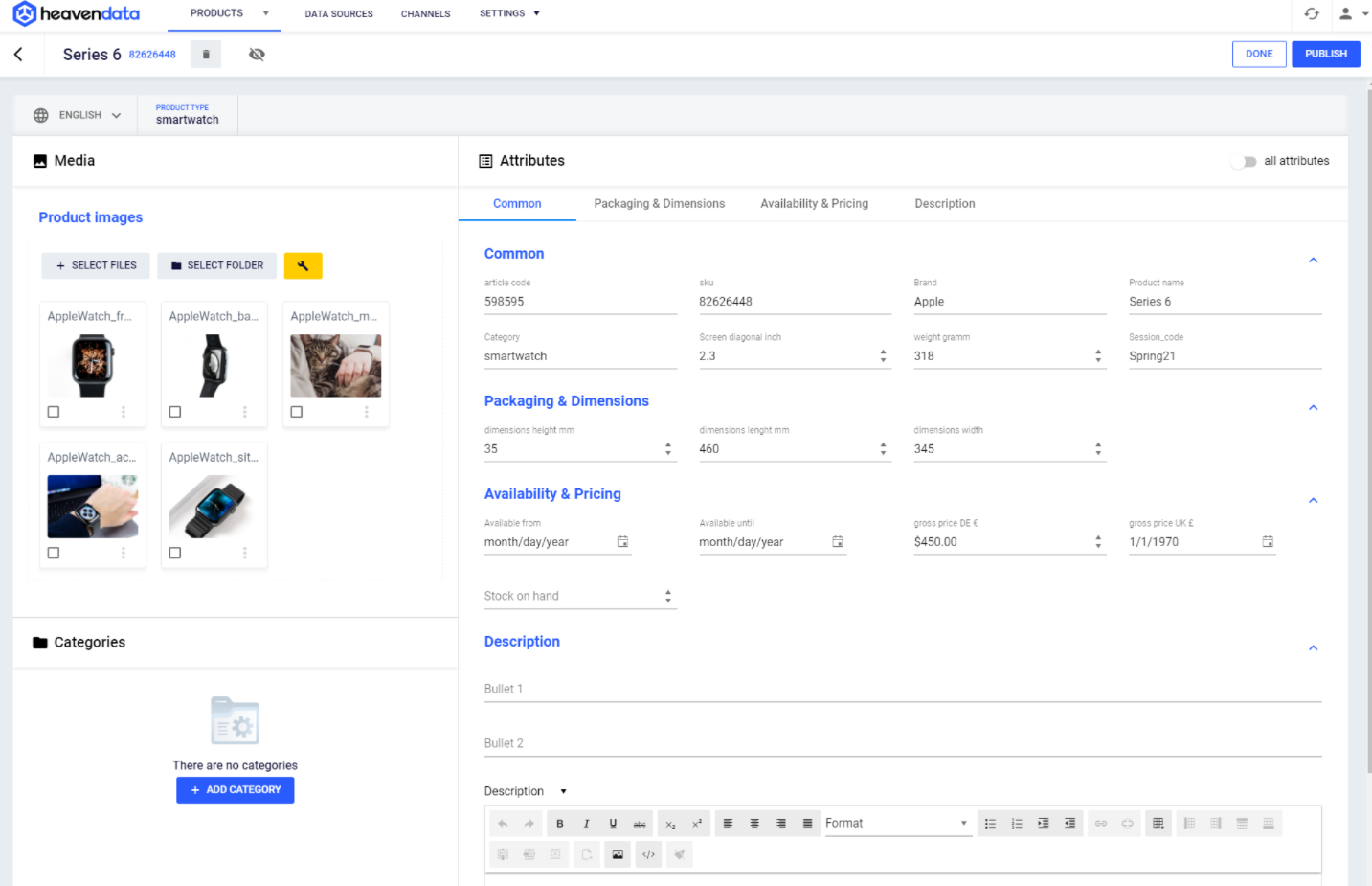Open the calendar for Available from

622,542
